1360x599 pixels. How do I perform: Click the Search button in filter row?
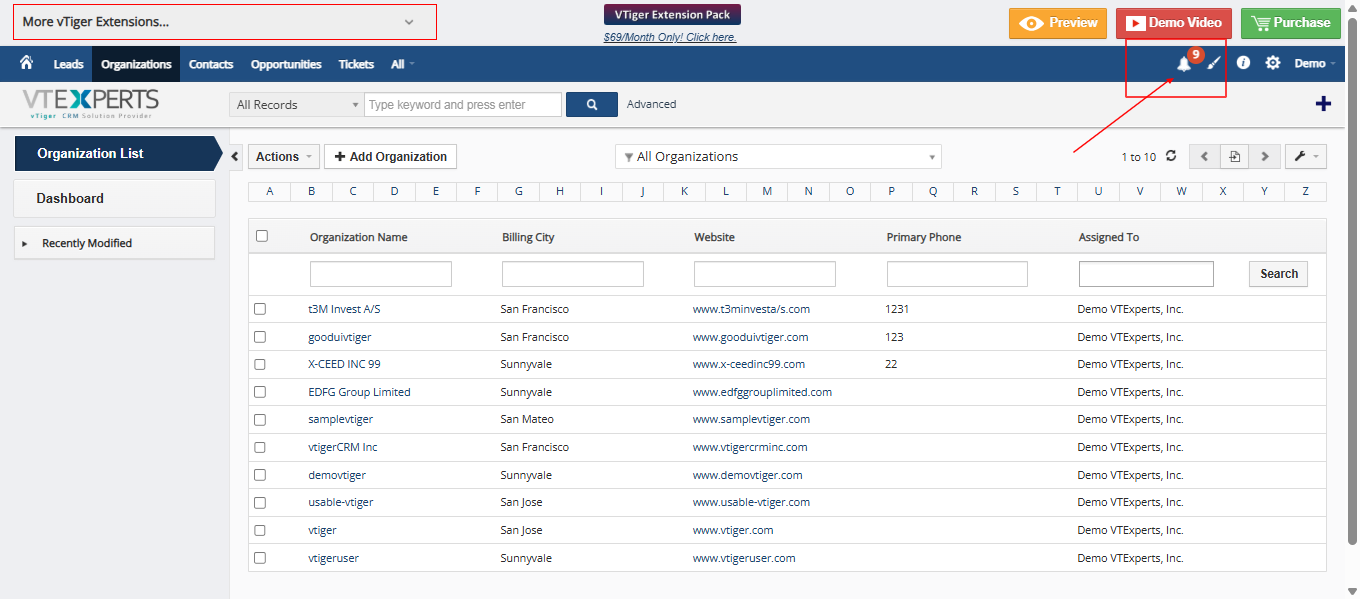[1279, 274]
